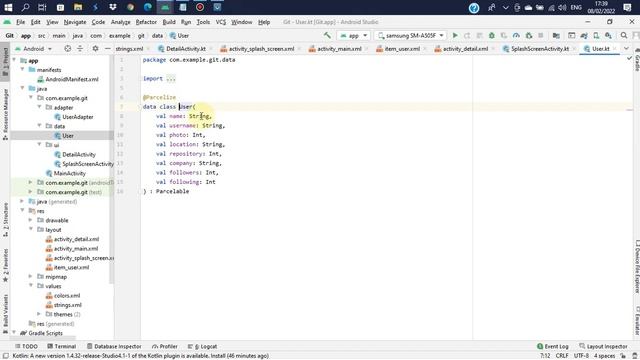
Task: Open the TODO tool window
Action: click(27, 346)
